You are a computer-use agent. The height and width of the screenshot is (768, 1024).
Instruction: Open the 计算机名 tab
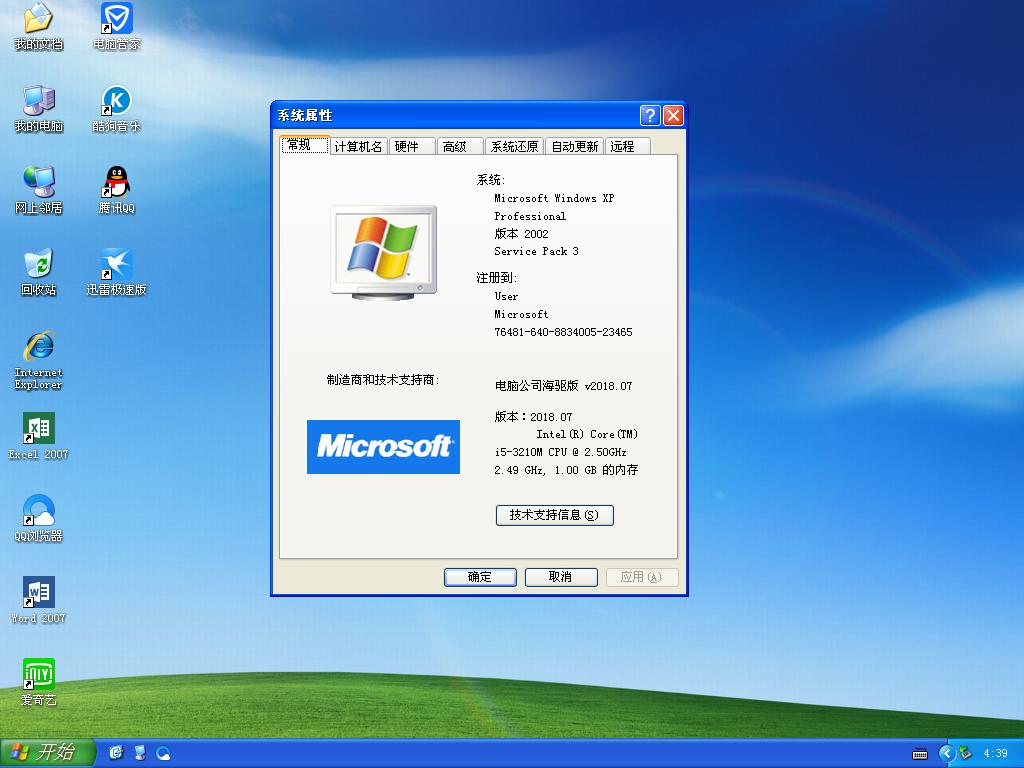[x=358, y=145]
